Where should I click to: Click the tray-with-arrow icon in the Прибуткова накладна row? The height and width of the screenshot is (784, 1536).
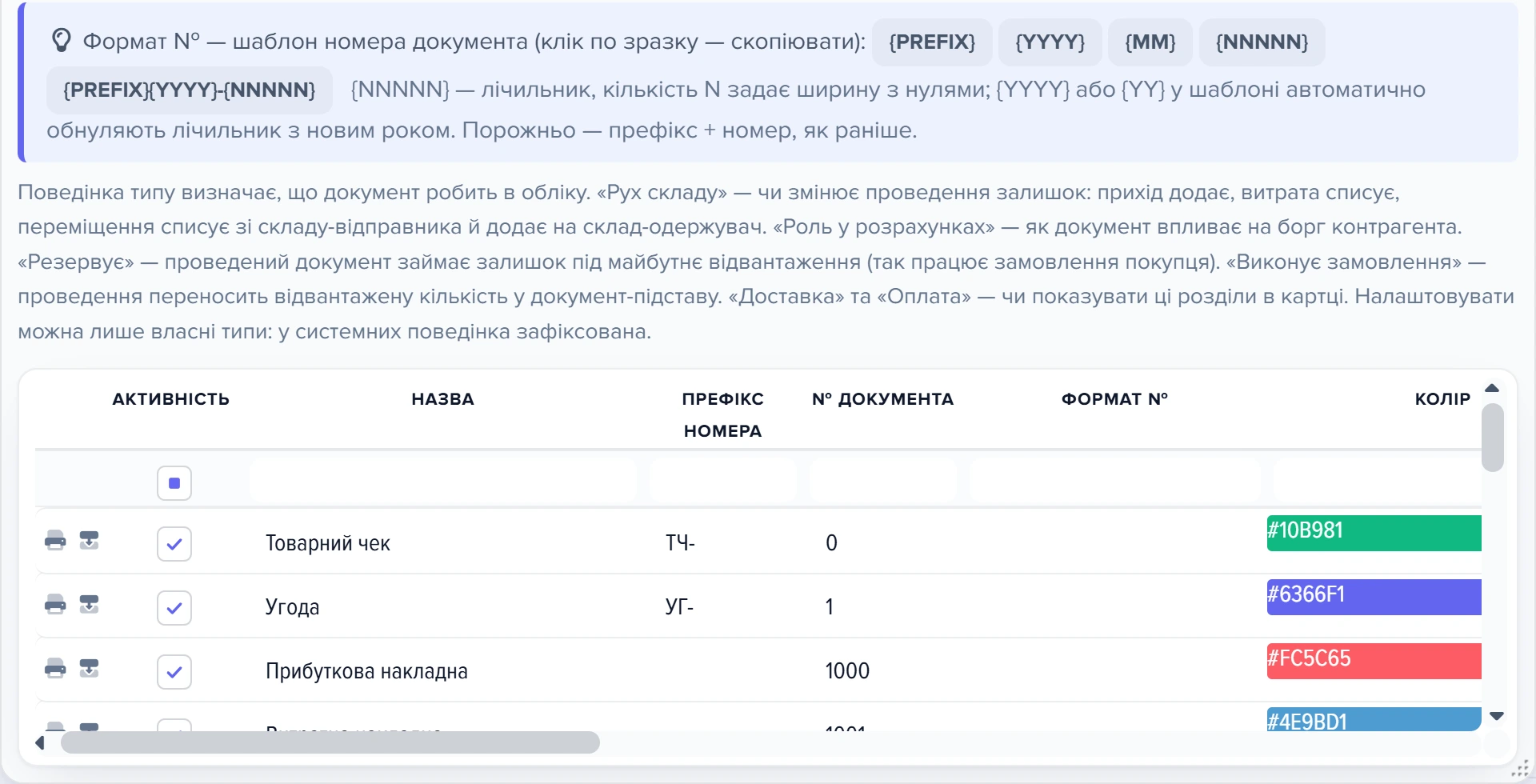pos(89,669)
